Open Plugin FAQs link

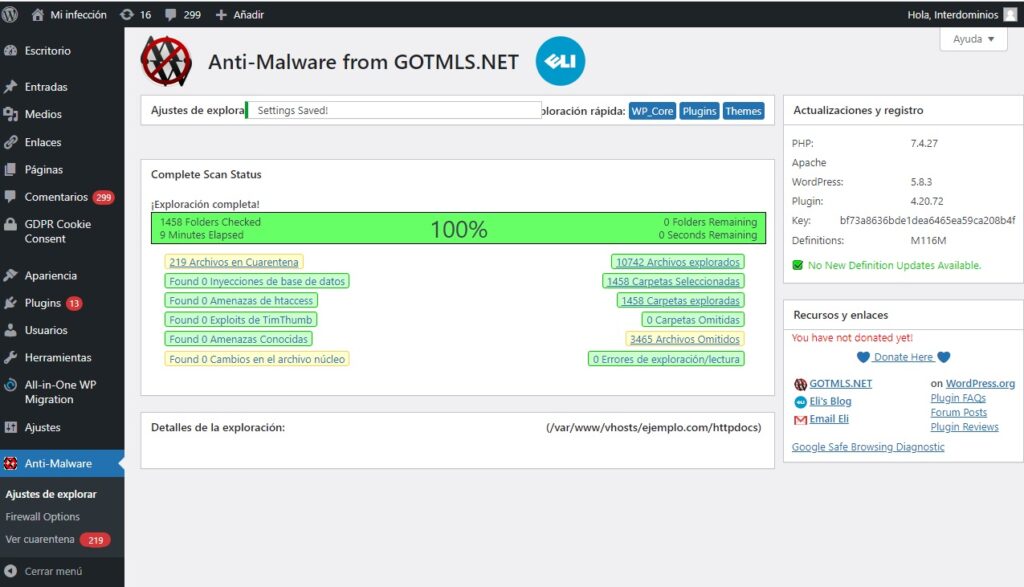click(958, 398)
